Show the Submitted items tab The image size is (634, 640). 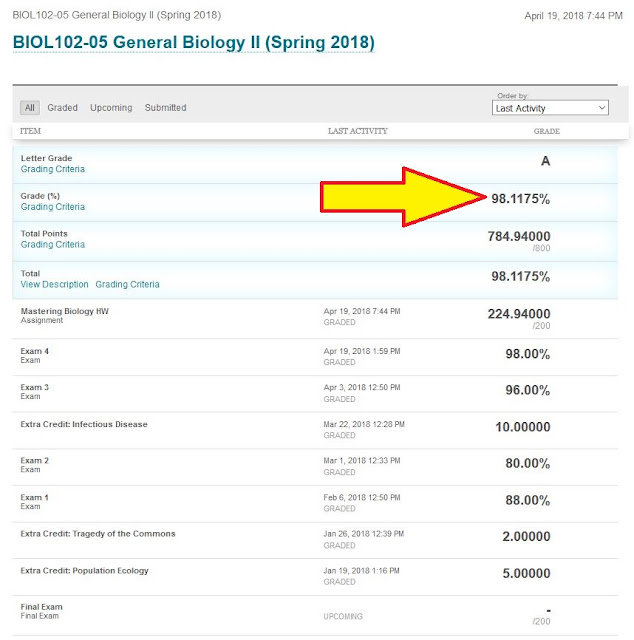(165, 108)
